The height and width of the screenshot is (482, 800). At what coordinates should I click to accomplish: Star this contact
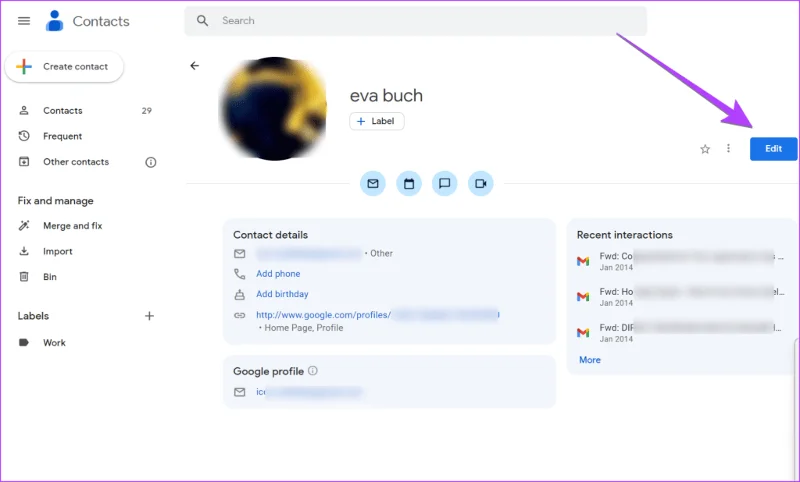705,149
